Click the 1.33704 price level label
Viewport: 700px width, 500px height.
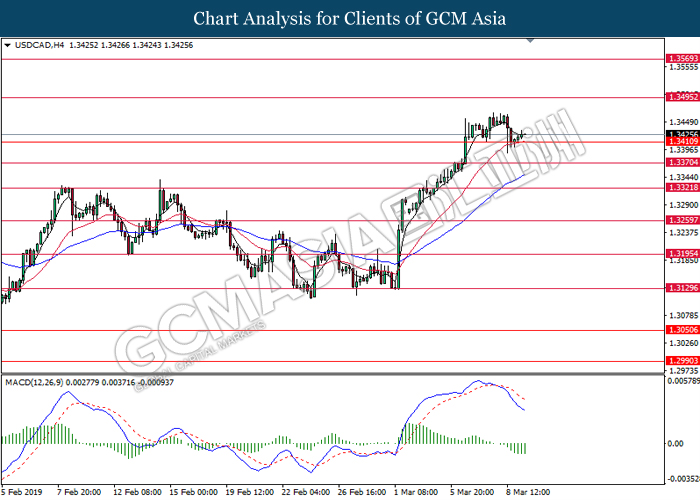tap(683, 162)
